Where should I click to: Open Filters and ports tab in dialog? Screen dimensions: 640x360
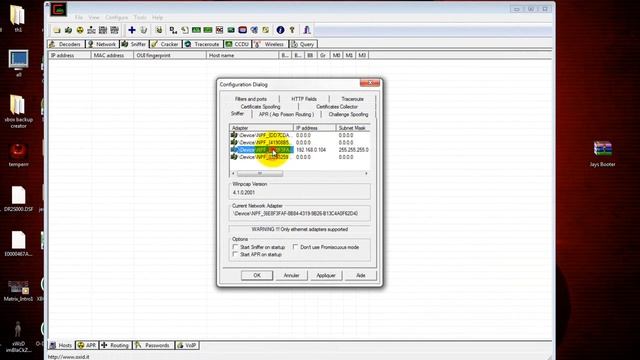click(251, 99)
